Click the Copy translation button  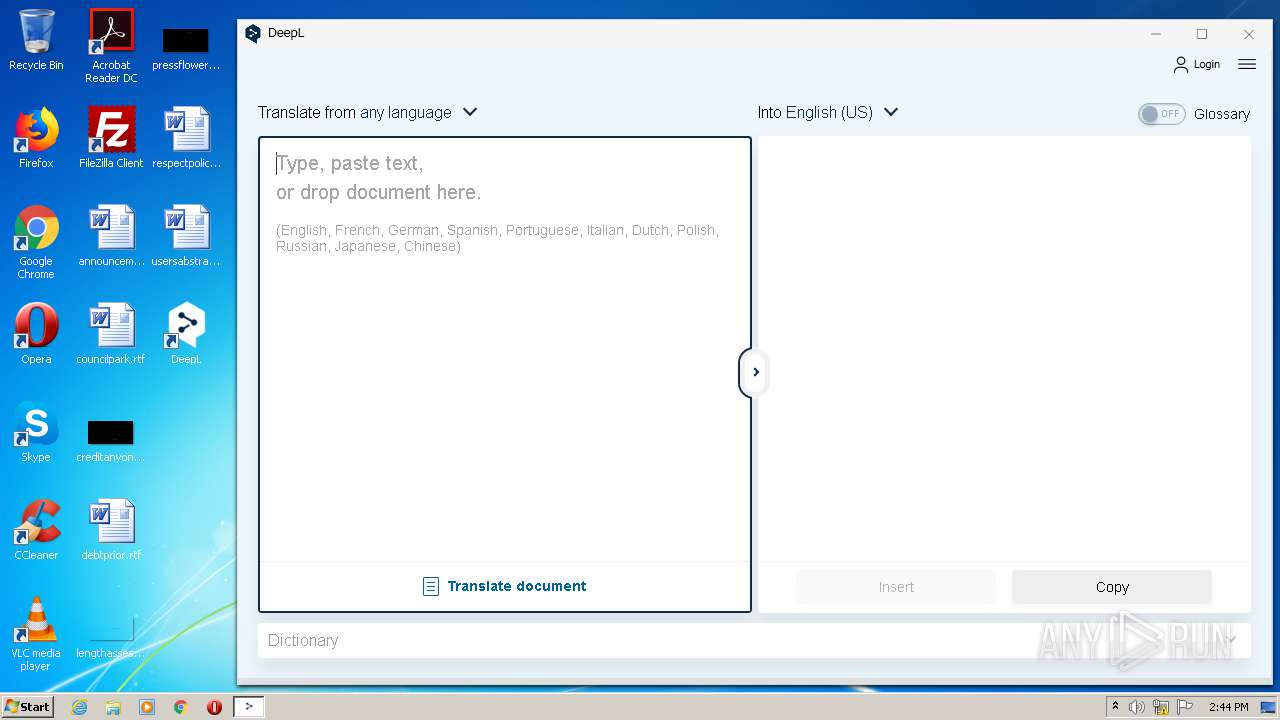(1112, 587)
